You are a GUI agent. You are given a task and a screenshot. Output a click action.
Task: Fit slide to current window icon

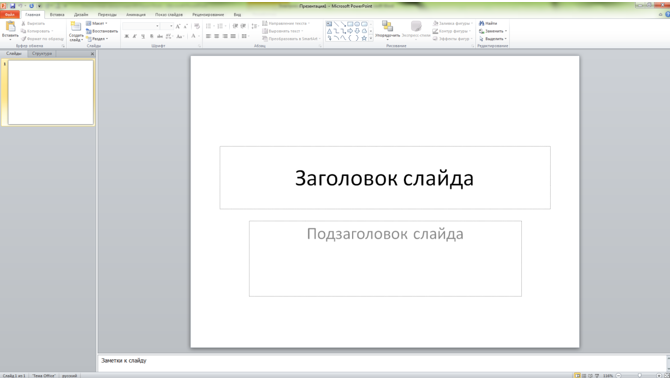click(x=667, y=375)
